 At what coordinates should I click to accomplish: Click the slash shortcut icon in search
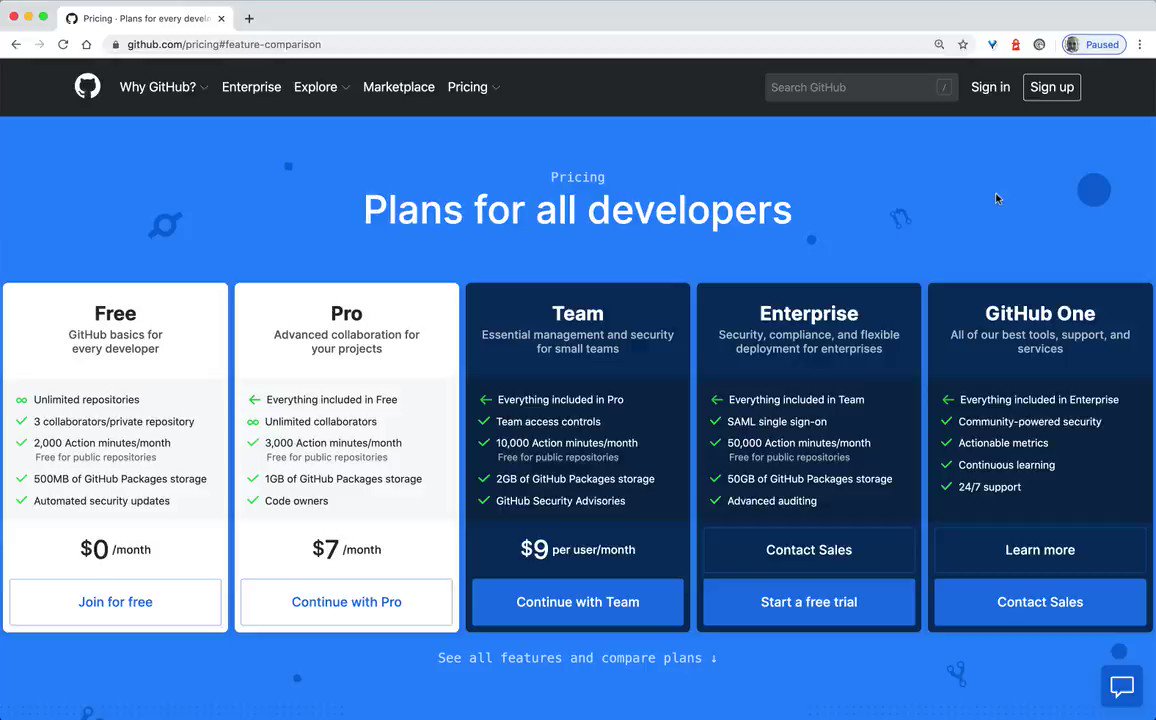[x=944, y=87]
